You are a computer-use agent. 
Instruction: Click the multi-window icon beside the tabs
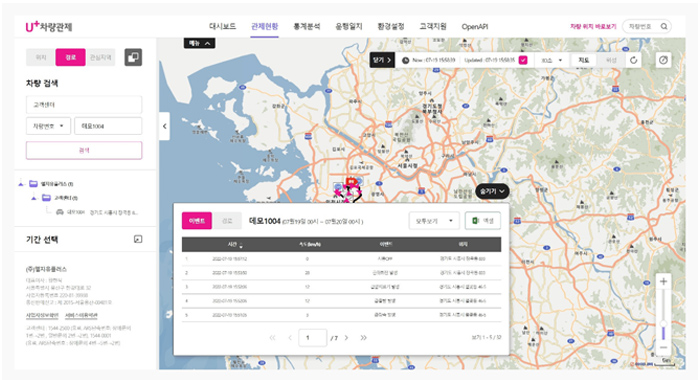(133, 58)
